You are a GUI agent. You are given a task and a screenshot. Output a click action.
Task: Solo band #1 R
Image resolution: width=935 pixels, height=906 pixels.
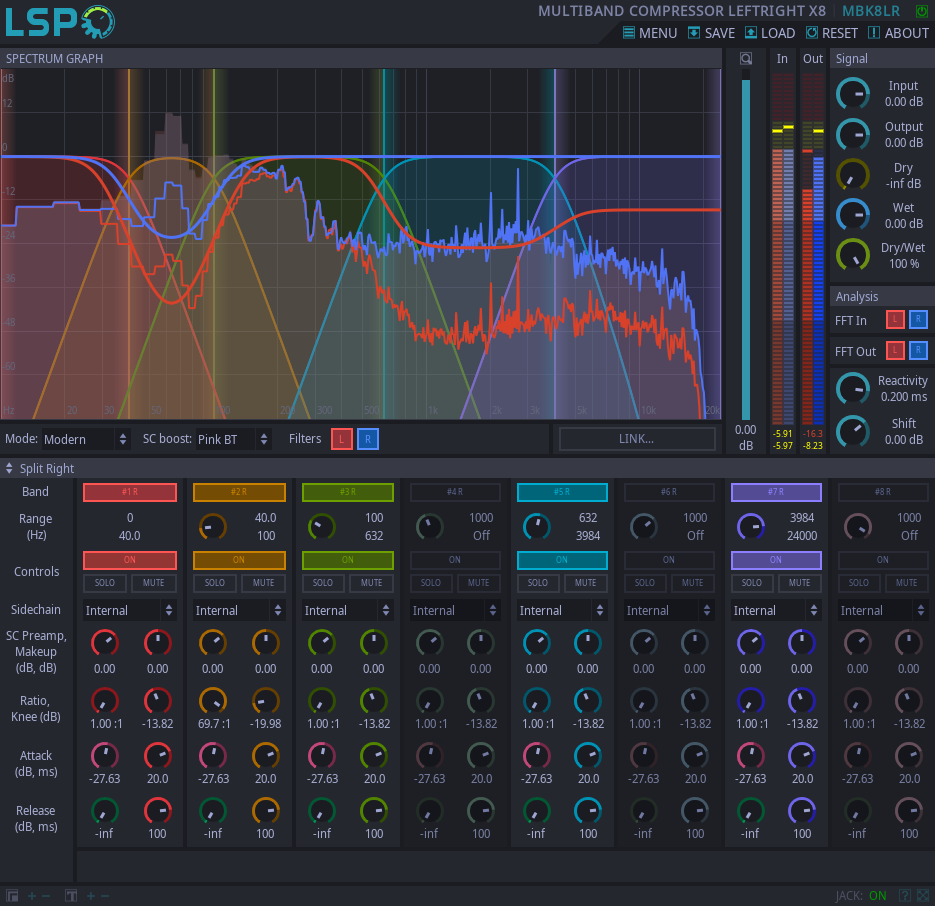point(105,583)
